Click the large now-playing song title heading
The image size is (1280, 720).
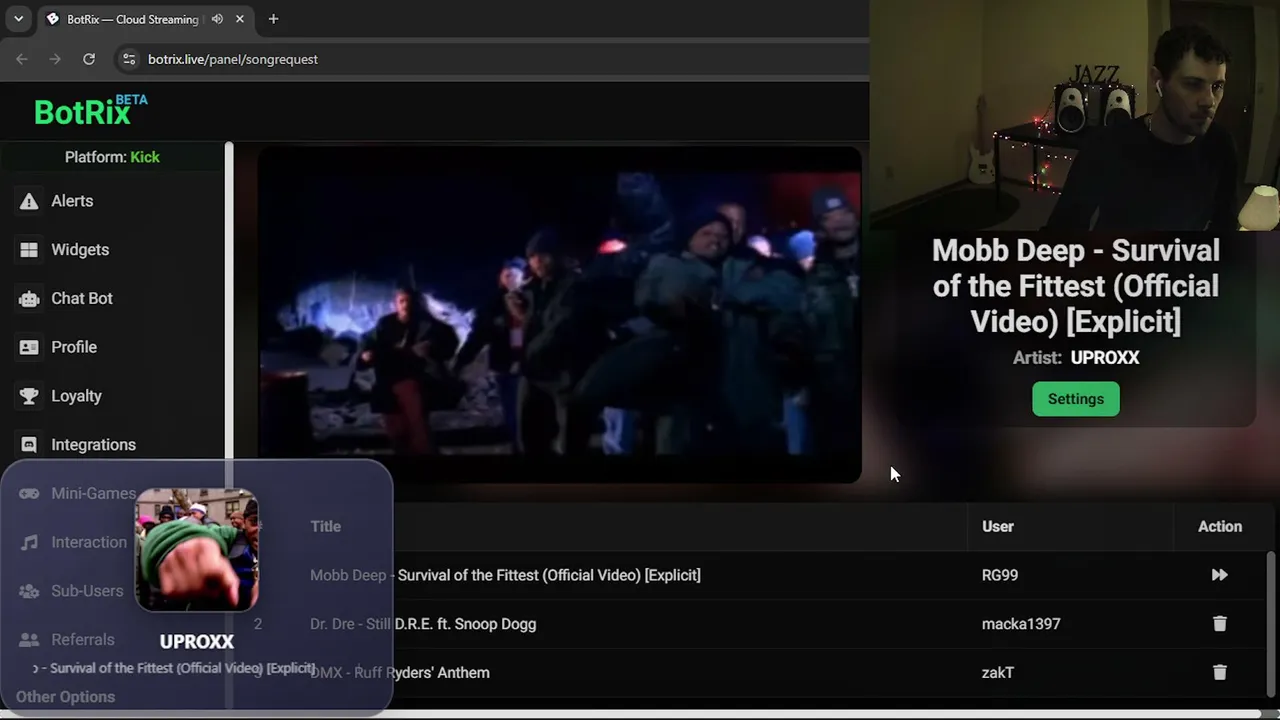[1076, 286]
